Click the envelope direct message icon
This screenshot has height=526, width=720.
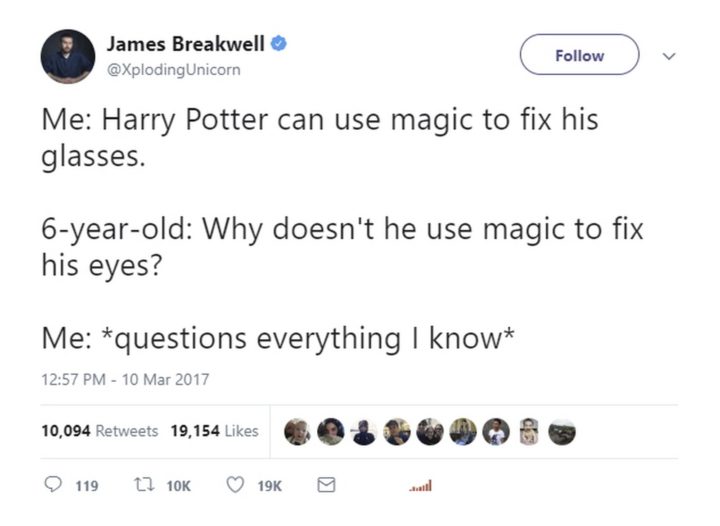[x=326, y=485]
